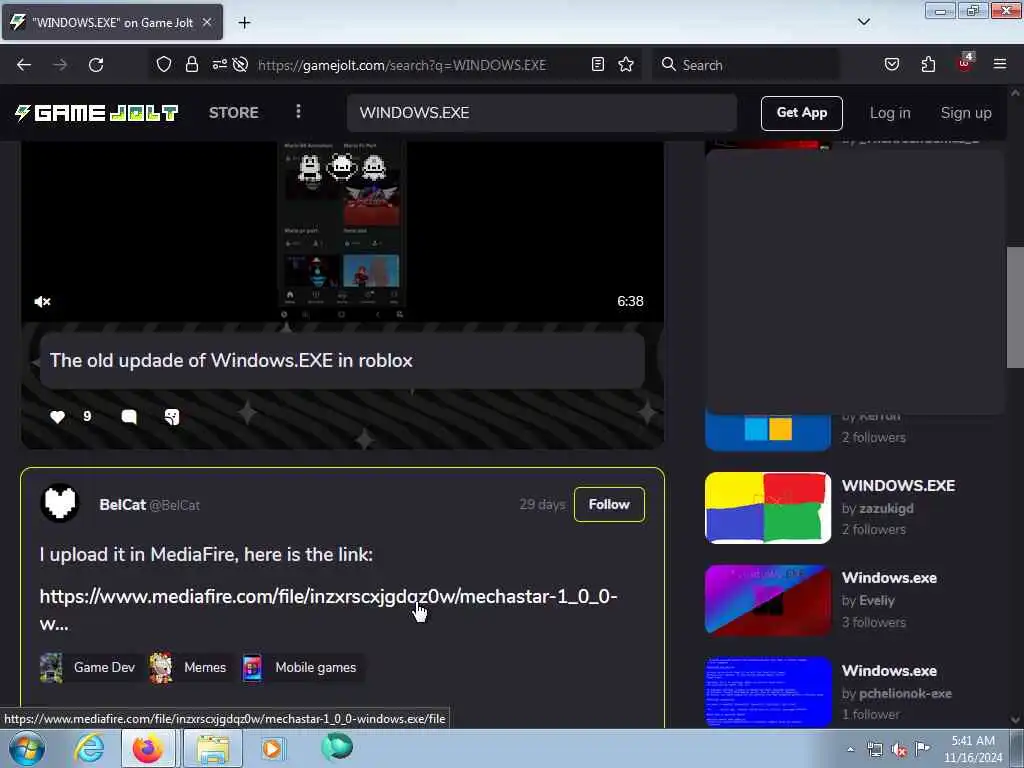1024x768 pixels.
Task: Click the sticker icon under the post
Action: (x=172, y=417)
